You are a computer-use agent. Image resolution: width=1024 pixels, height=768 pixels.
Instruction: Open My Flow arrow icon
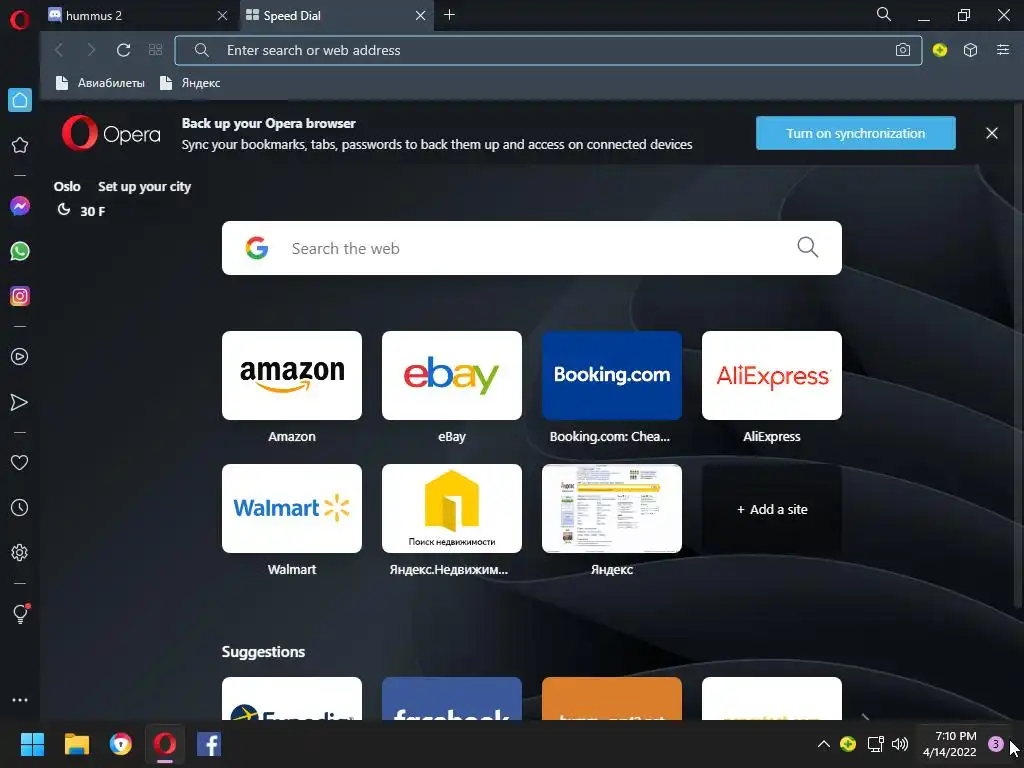pyautogui.click(x=20, y=402)
